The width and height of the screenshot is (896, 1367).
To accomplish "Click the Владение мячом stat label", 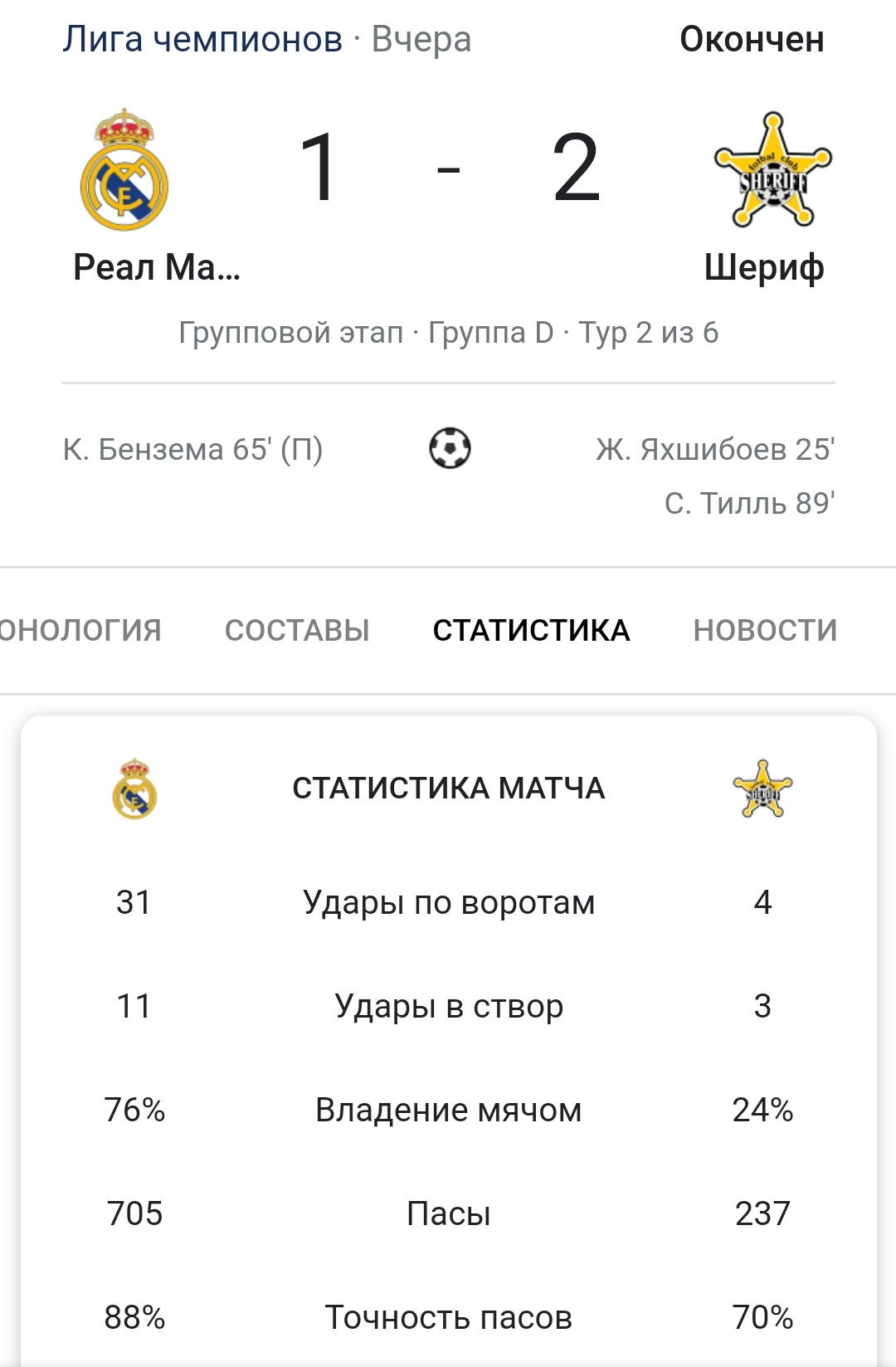I will pos(448,1110).
